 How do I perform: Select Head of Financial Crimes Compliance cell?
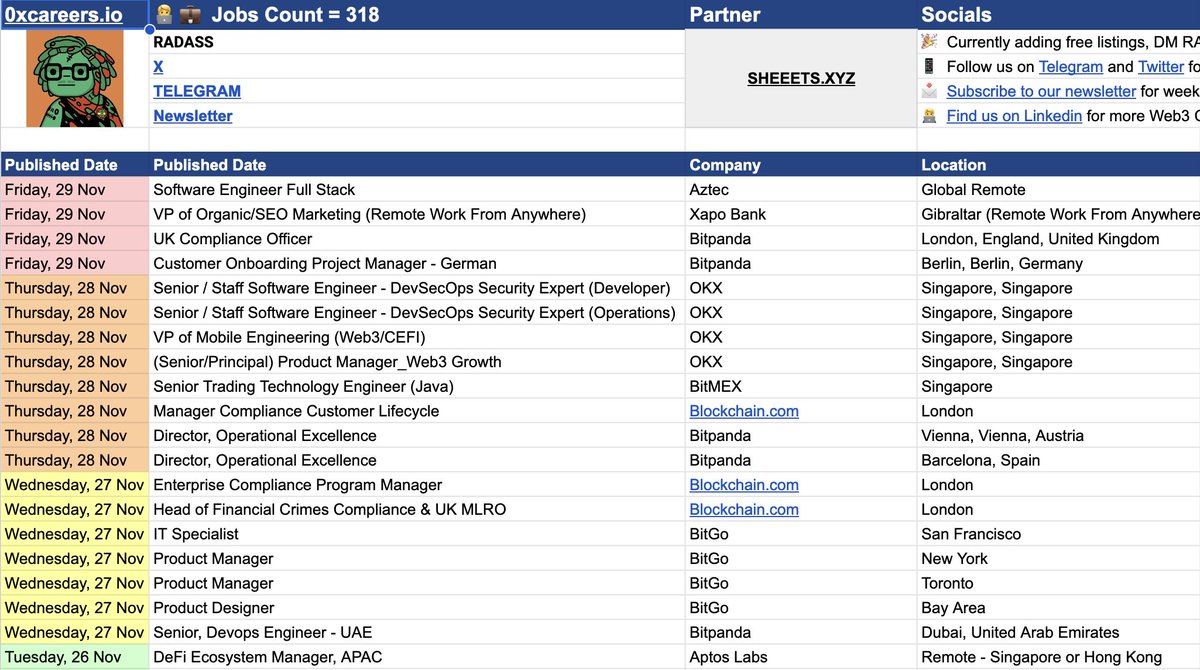(417, 510)
